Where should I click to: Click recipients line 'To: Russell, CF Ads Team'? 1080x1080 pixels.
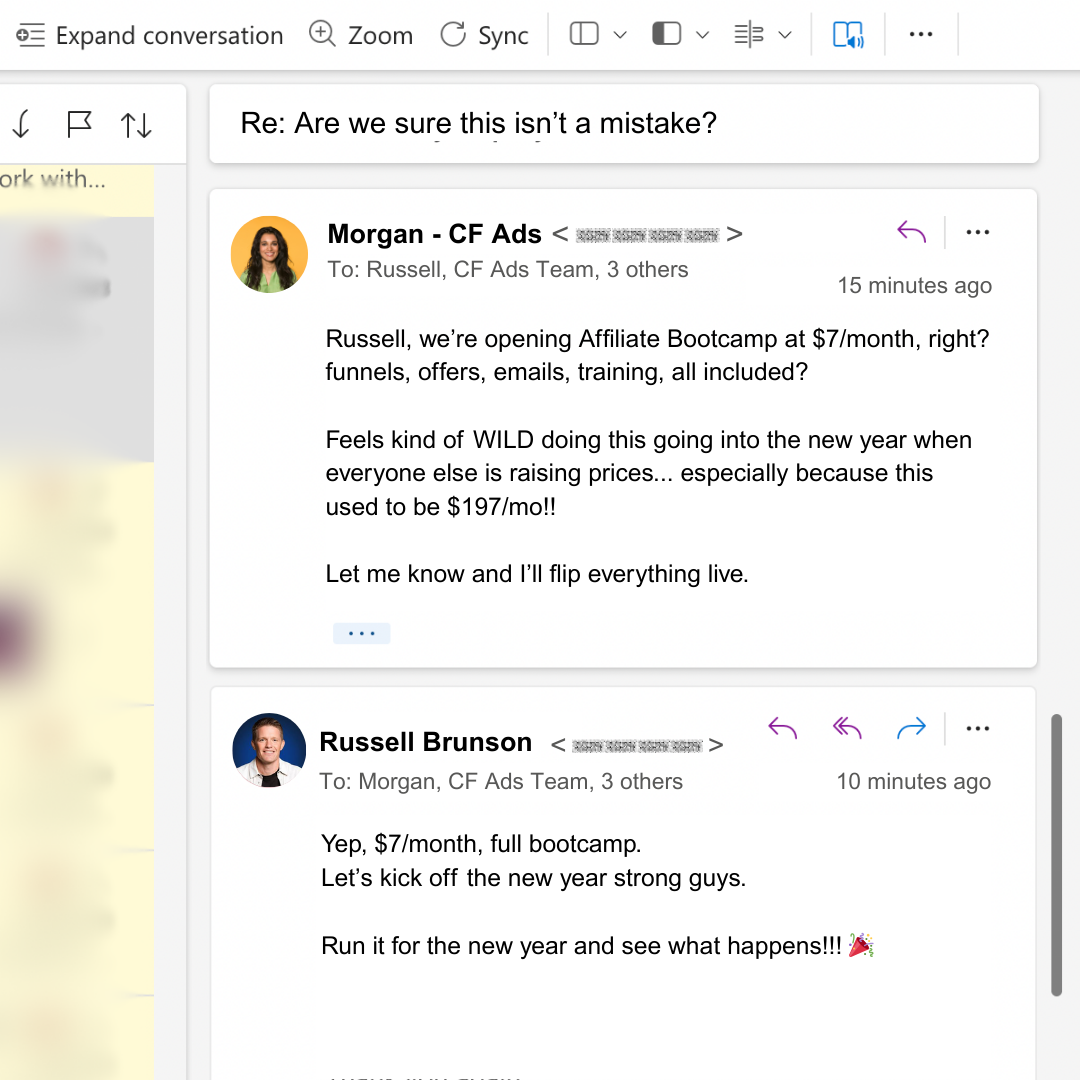click(508, 269)
